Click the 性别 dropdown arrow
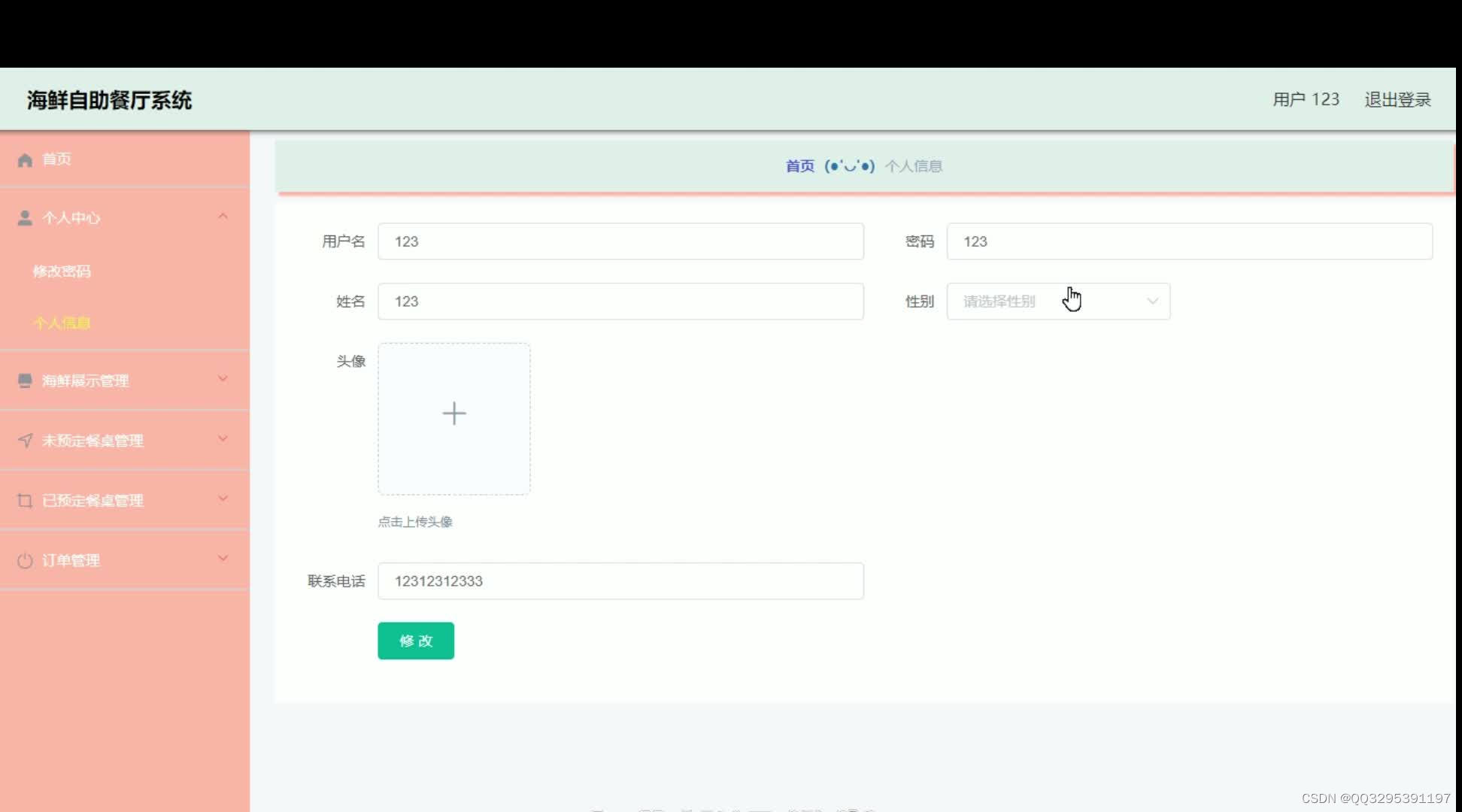The image size is (1462, 812). click(1152, 301)
